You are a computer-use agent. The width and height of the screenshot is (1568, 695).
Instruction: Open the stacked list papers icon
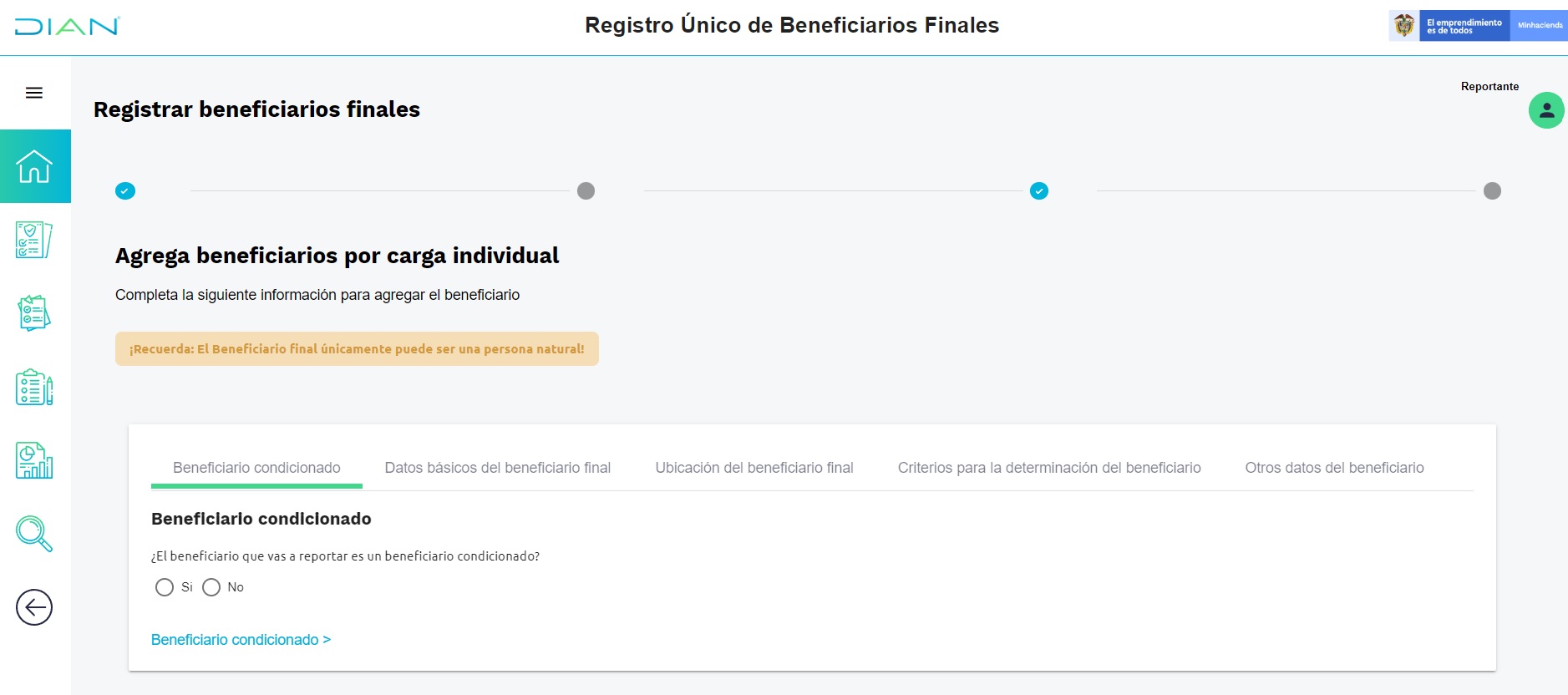[x=34, y=313]
